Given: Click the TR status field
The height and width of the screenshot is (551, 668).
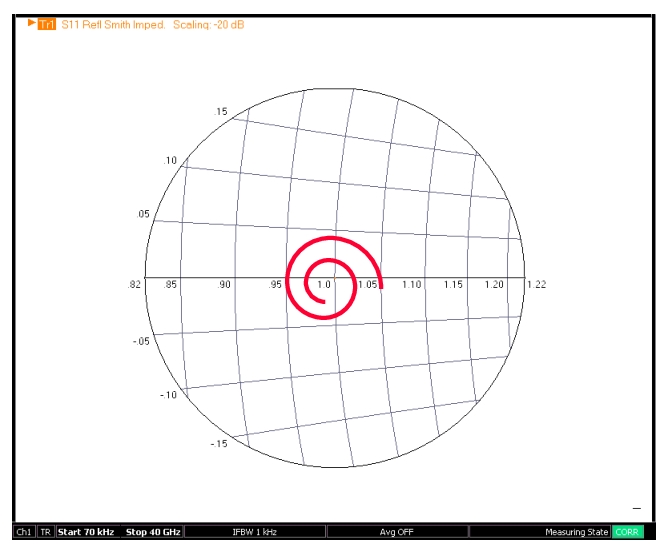Looking at the screenshot, I should [x=46, y=532].
